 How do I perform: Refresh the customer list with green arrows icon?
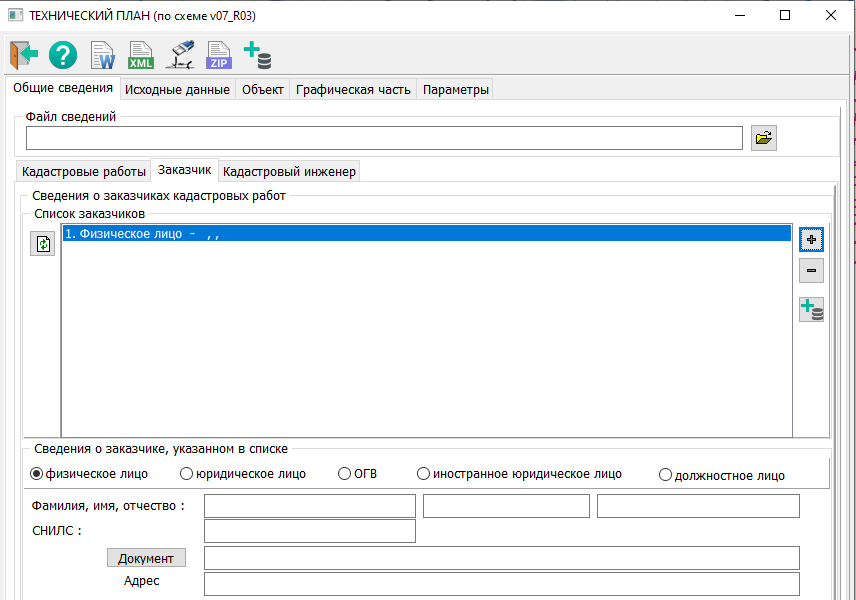43,244
